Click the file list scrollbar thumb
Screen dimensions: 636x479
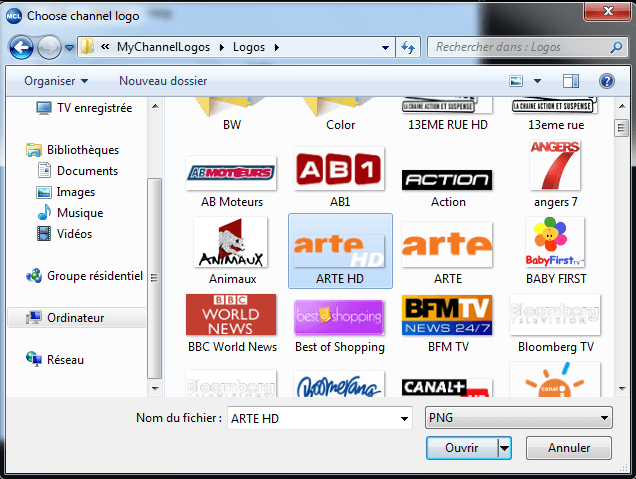[x=621, y=128]
